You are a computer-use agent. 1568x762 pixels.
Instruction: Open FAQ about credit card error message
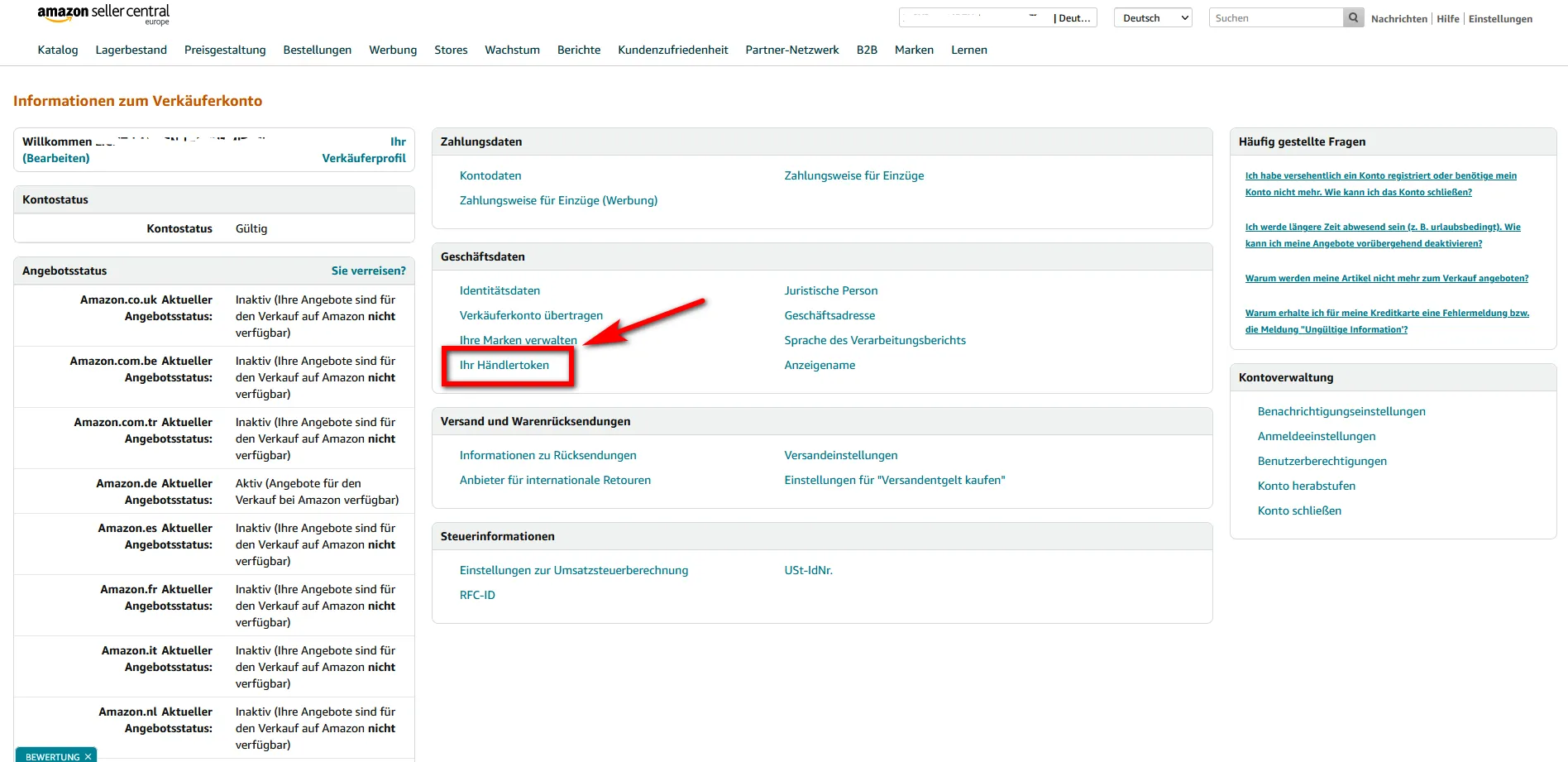tap(1387, 321)
